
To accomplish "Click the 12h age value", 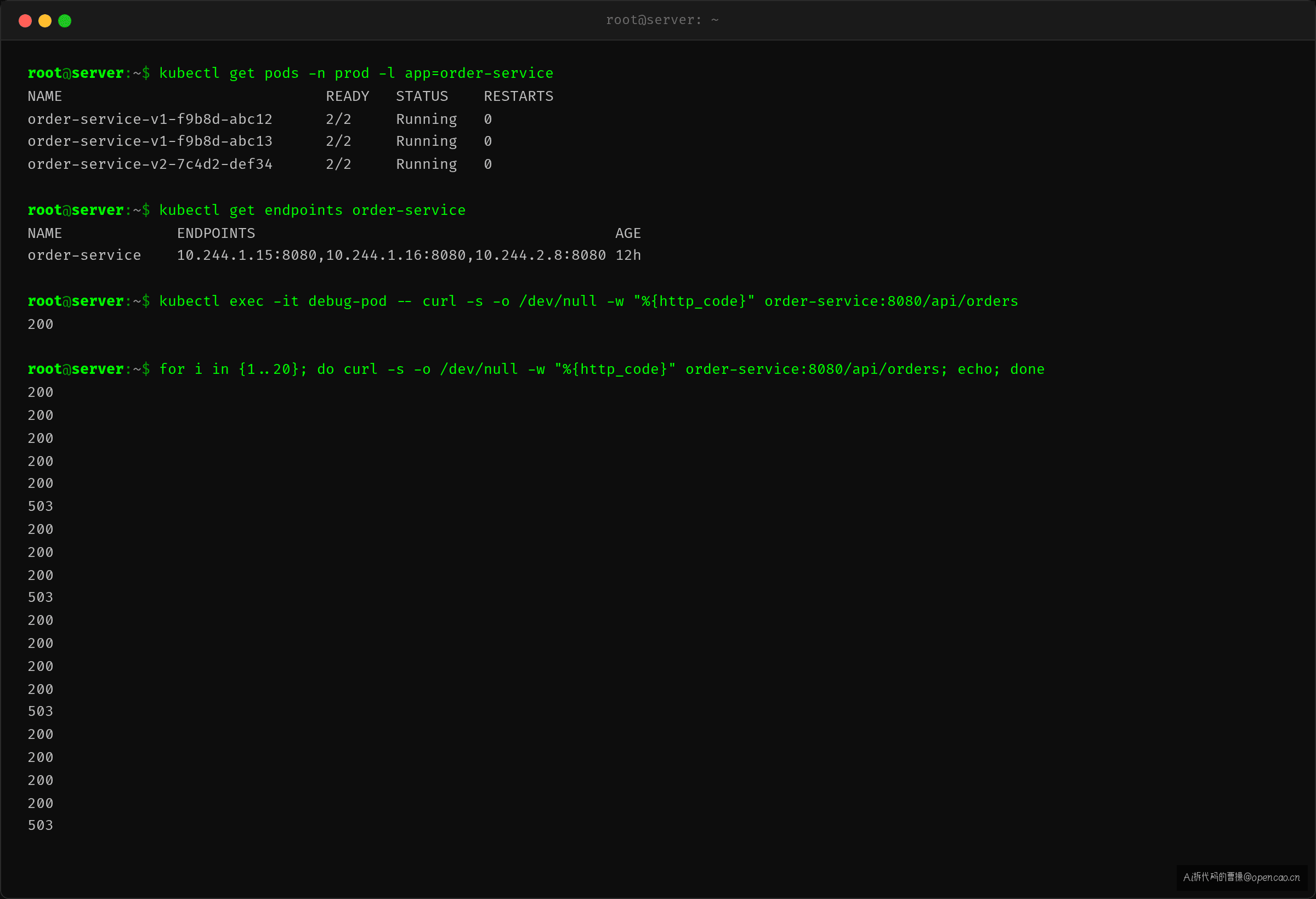I will (x=628, y=256).
